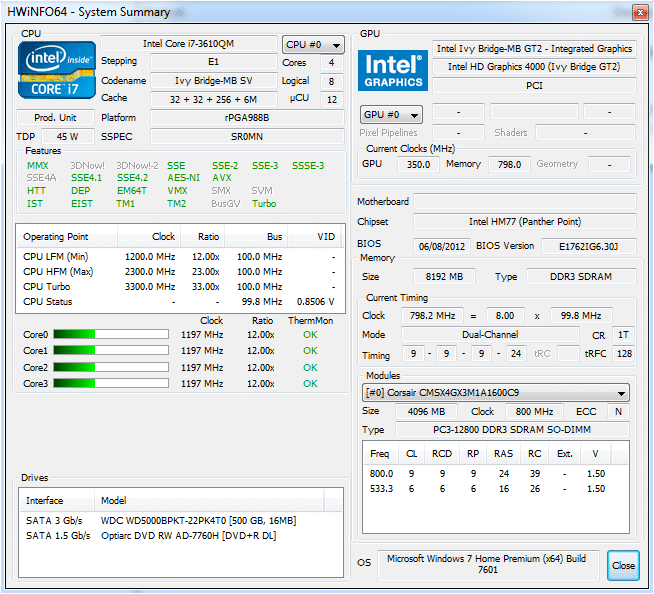Click the Core0 clock 1197 MHz value
Viewport: 654px width, 594px height.
pos(202,335)
